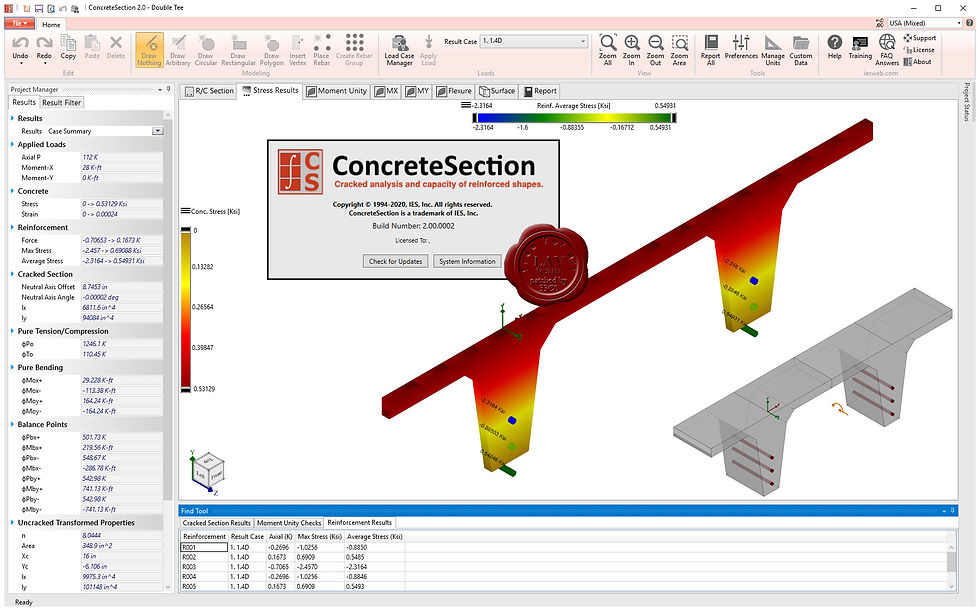This screenshot has height=611, width=980.
Task: Click the Zoom Out icon
Action: point(655,50)
